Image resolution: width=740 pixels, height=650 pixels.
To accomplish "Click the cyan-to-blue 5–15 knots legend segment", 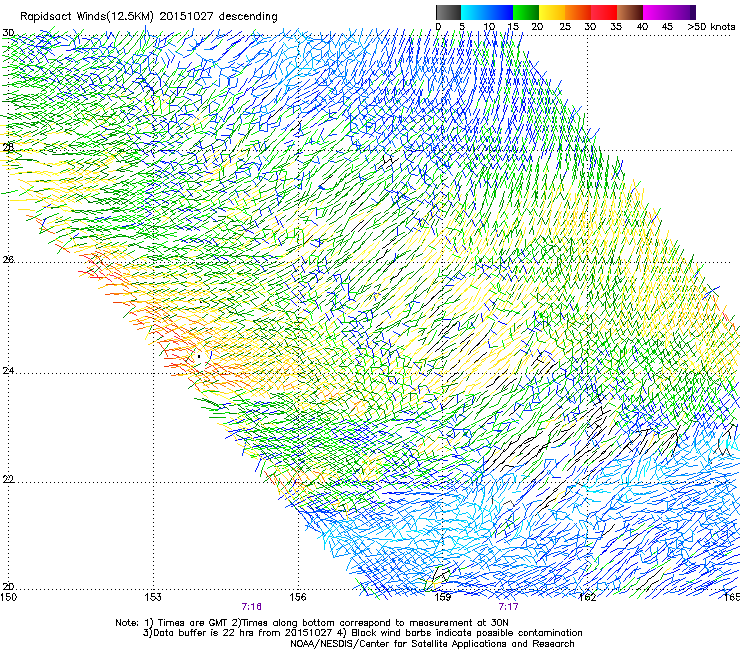I will [487, 12].
